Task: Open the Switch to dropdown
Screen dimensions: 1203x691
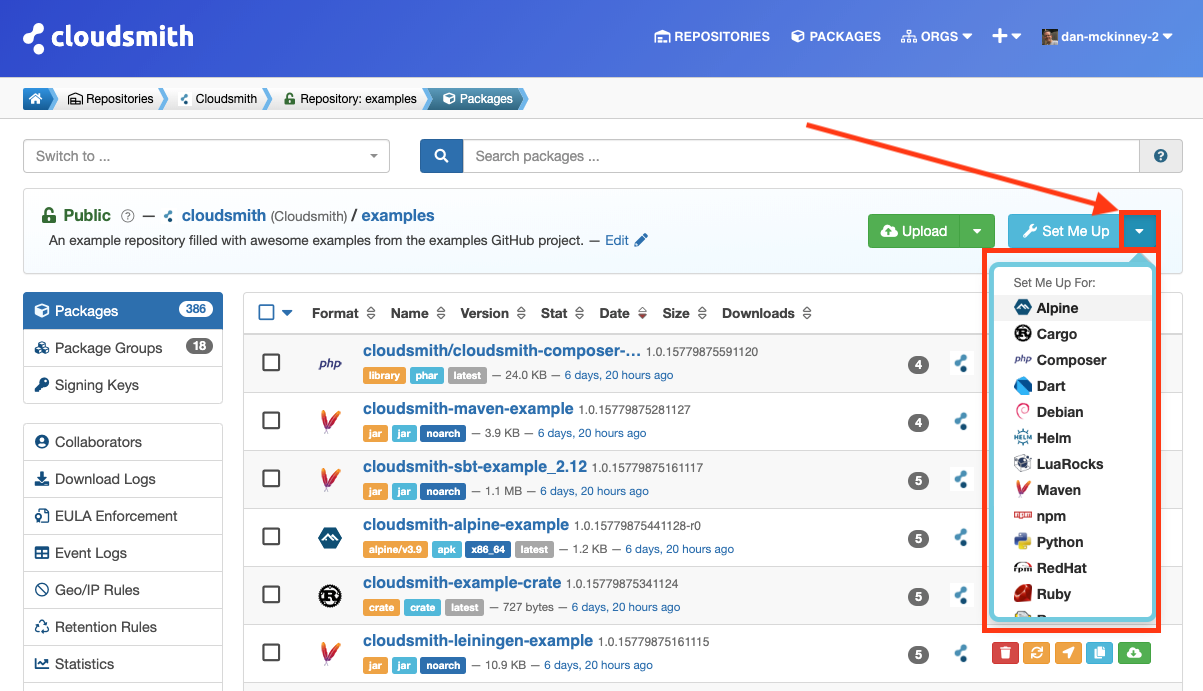Action: click(207, 156)
